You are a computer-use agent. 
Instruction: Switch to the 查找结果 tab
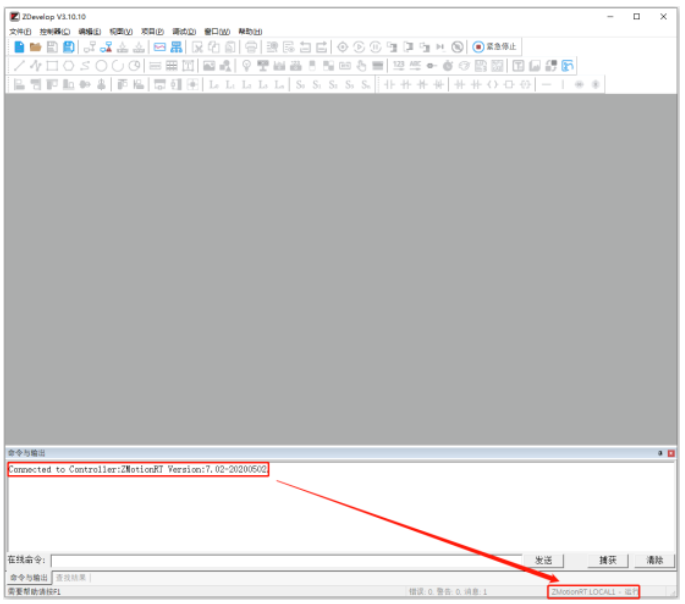click(x=71, y=578)
